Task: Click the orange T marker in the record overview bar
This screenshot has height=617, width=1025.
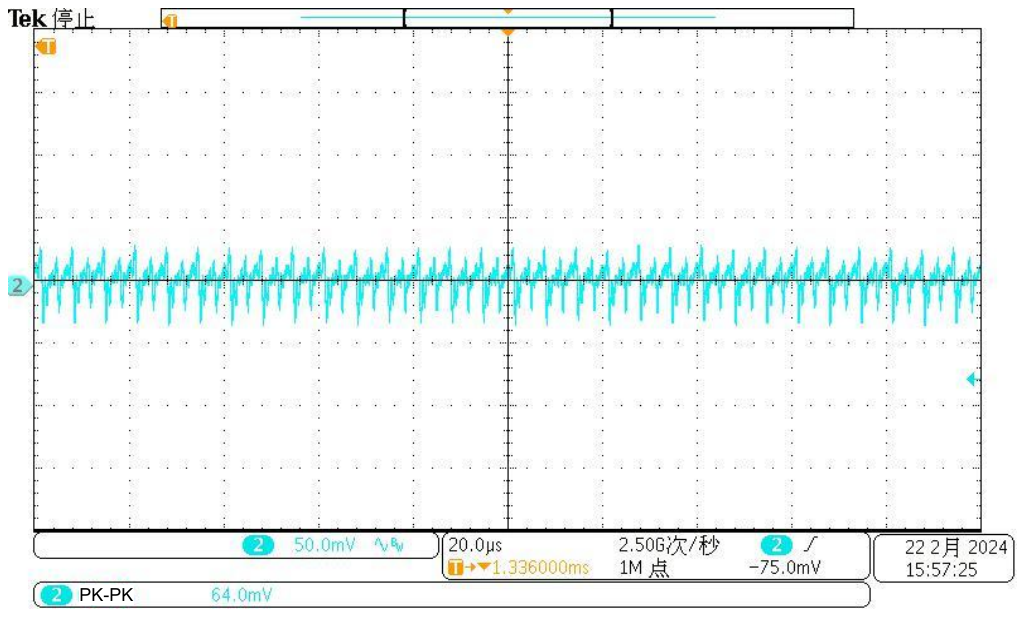Action: pyautogui.click(x=169, y=20)
